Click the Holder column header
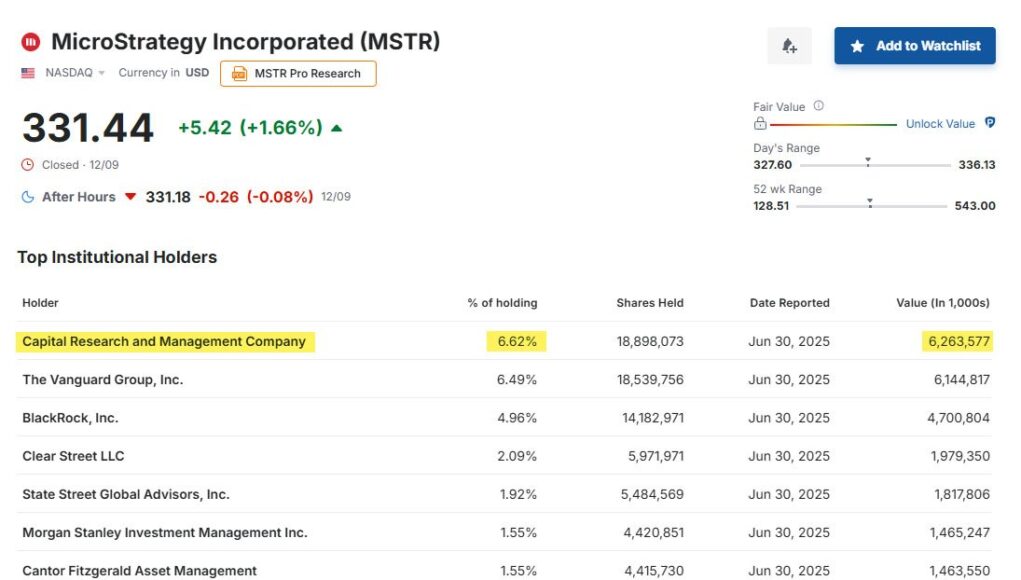Image resolution: width=1021 pixels, height=580 pixels. point(40,303)
